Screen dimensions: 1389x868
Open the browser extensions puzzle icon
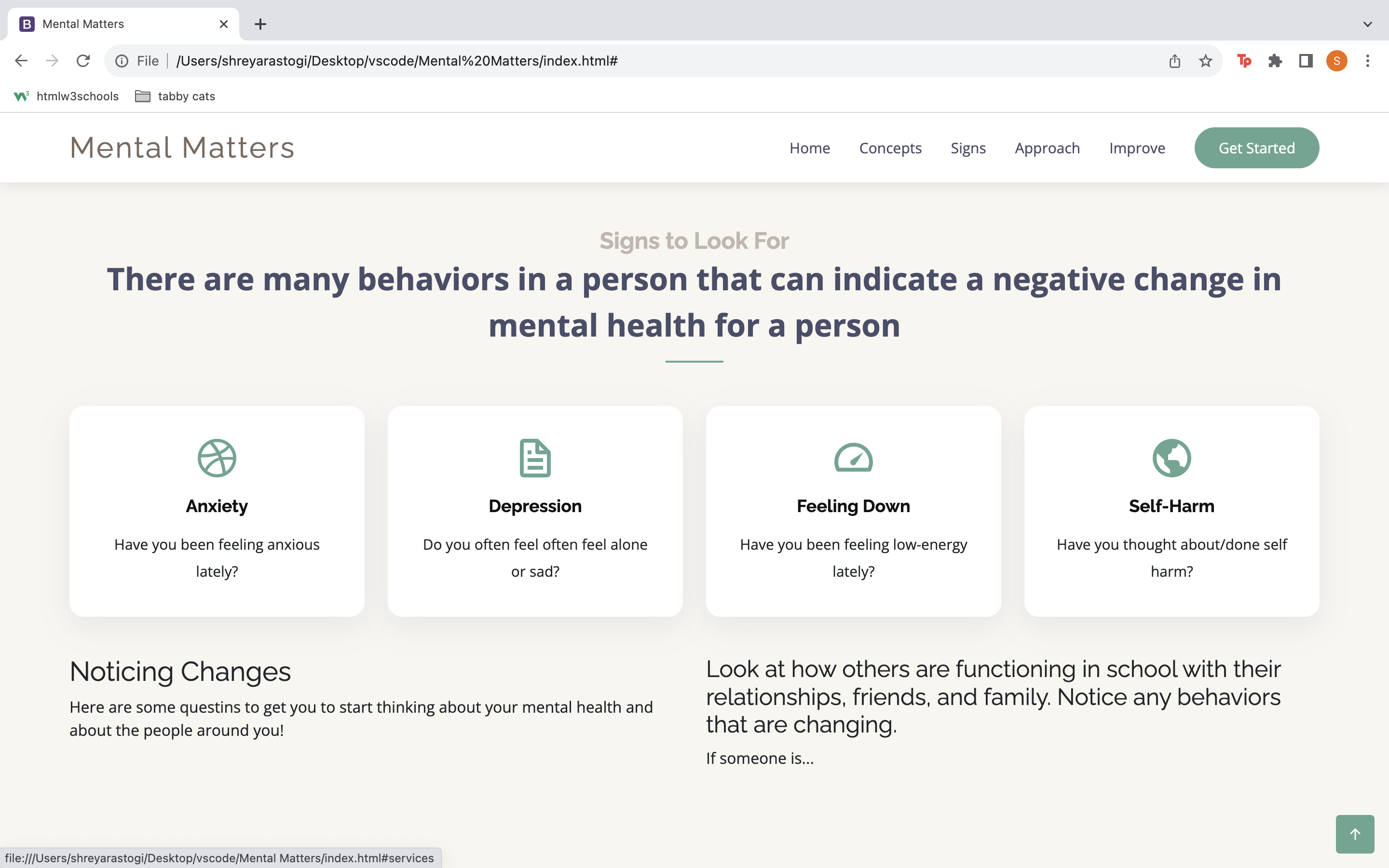coord(1275,61)
